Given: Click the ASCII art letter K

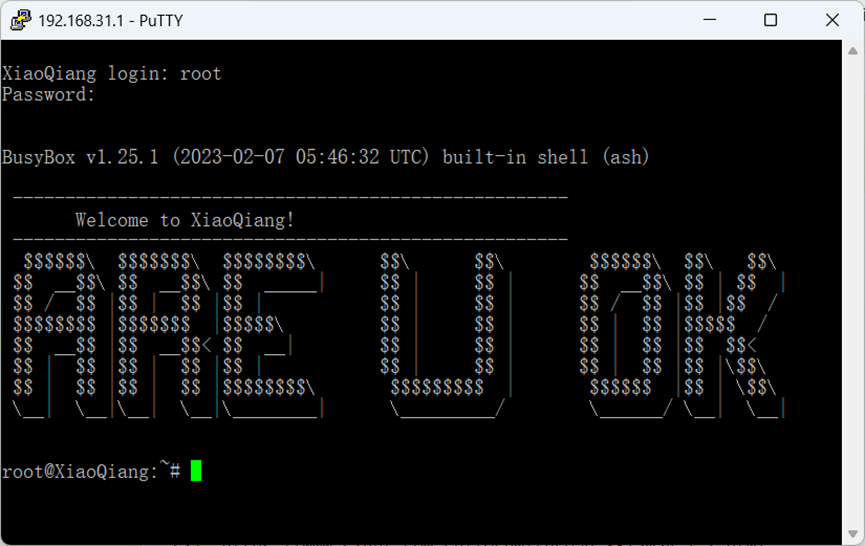Looking at the screenshot, I should 734,335.
